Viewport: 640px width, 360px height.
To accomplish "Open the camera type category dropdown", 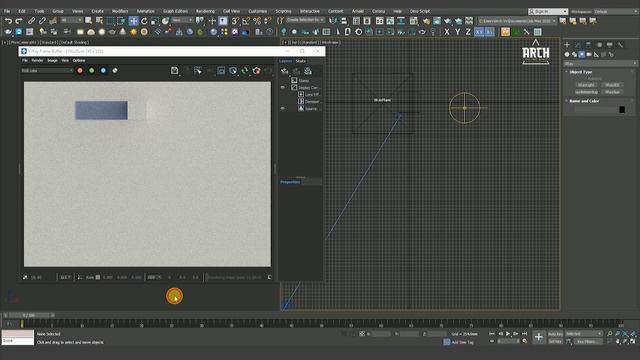I will coord(600,64).
